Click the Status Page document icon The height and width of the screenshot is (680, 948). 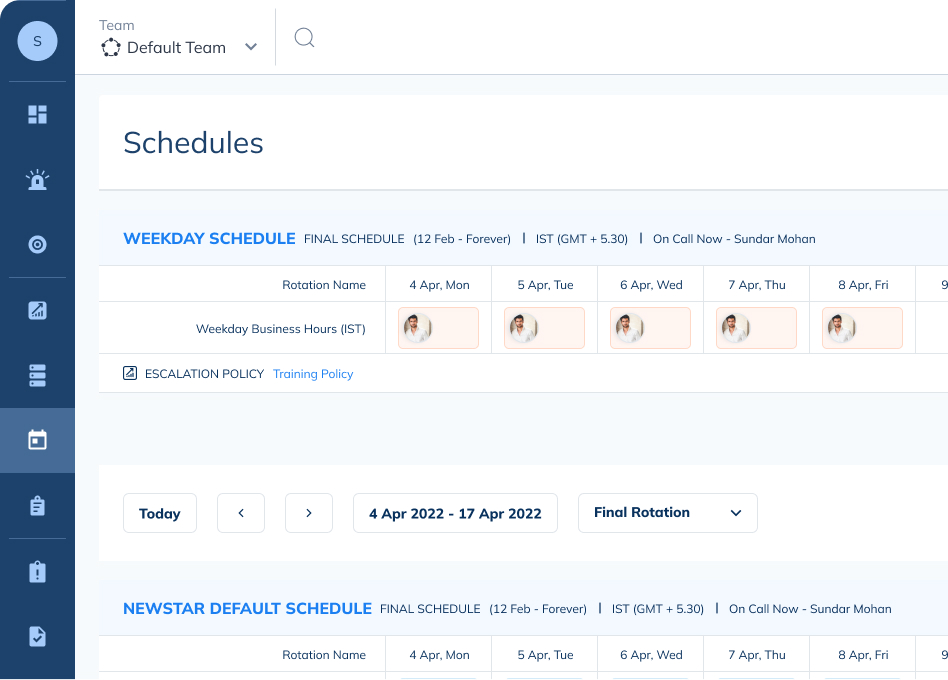(37, 636)
